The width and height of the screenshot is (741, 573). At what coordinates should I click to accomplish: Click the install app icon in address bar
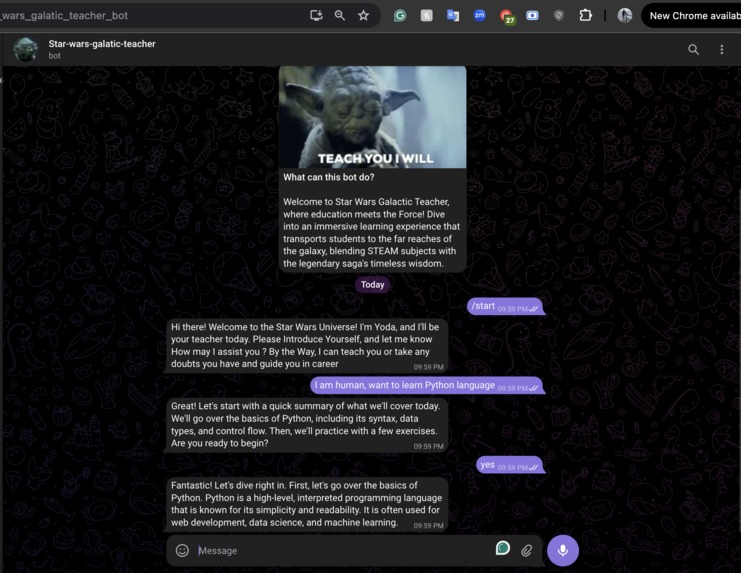coord(316,16)
